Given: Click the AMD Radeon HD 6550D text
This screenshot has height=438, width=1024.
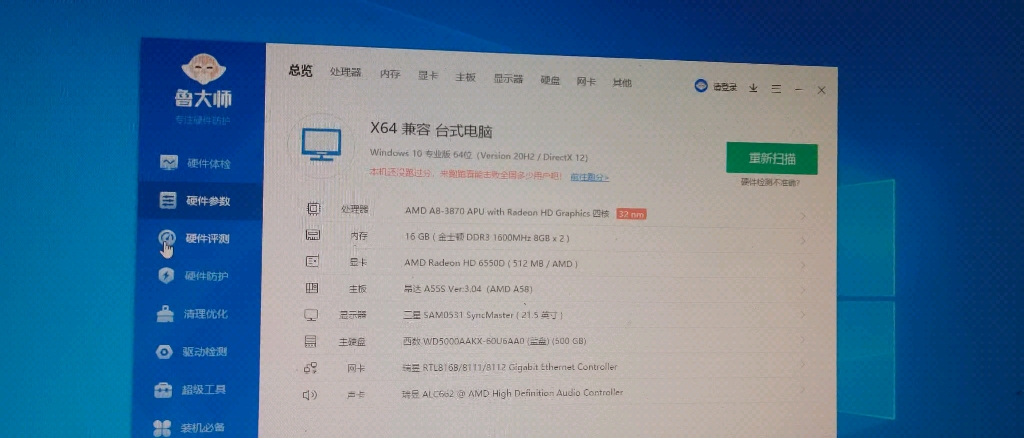Looking at the screenshot, I should coord(491,264).
